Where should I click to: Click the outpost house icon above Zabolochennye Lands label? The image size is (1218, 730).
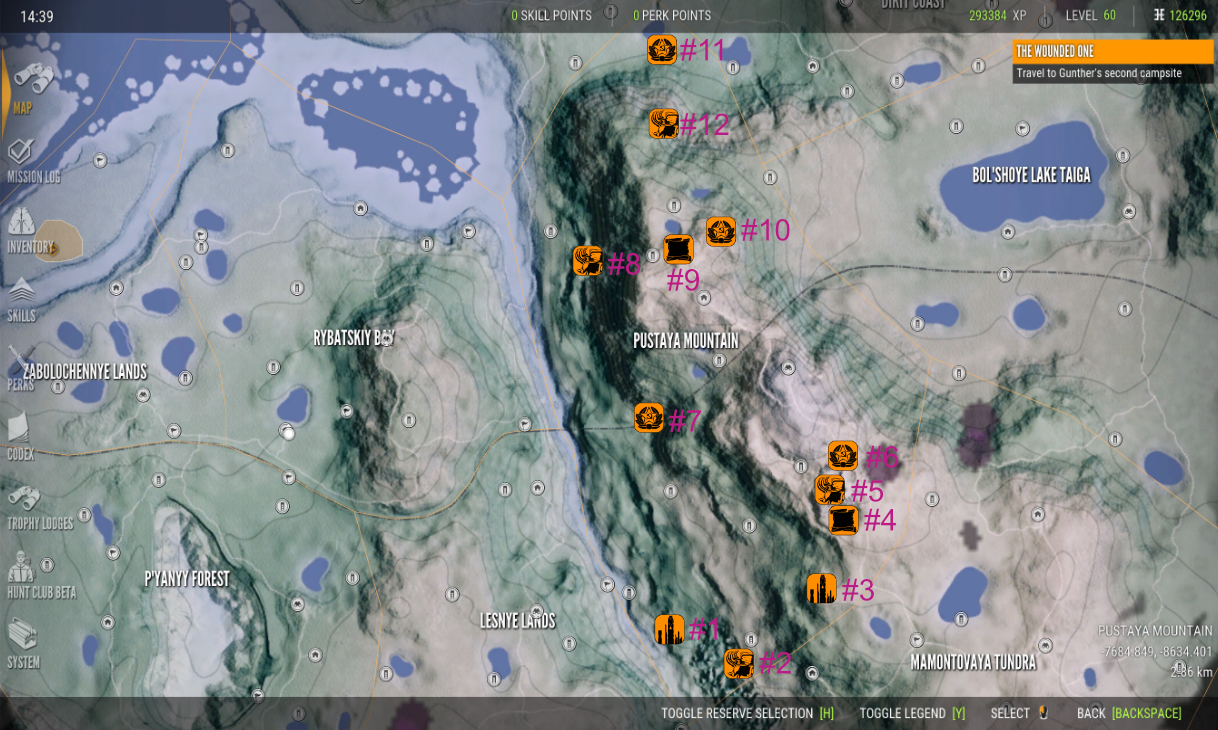[117, 288]
